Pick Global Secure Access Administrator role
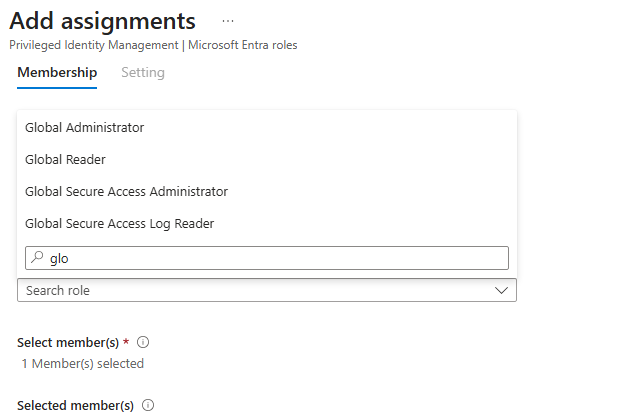The image size is (638, 419). (x=127, y=191)
